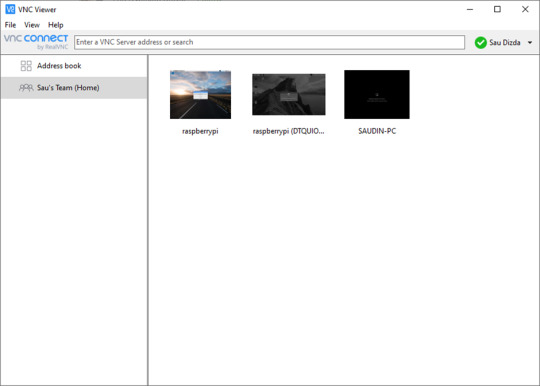
Task: Open the View menu
Action: 32,25
